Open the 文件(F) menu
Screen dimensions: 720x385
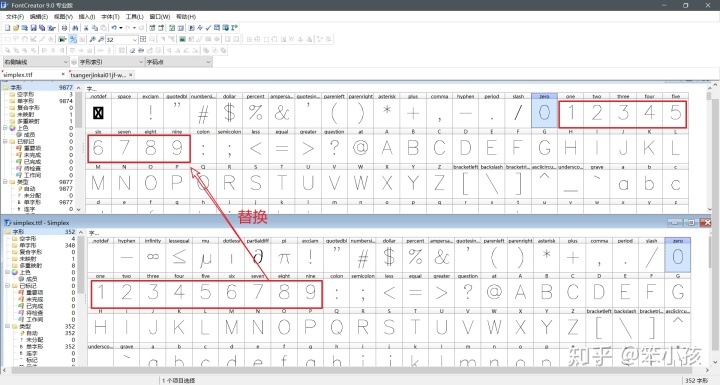(15, 17)
